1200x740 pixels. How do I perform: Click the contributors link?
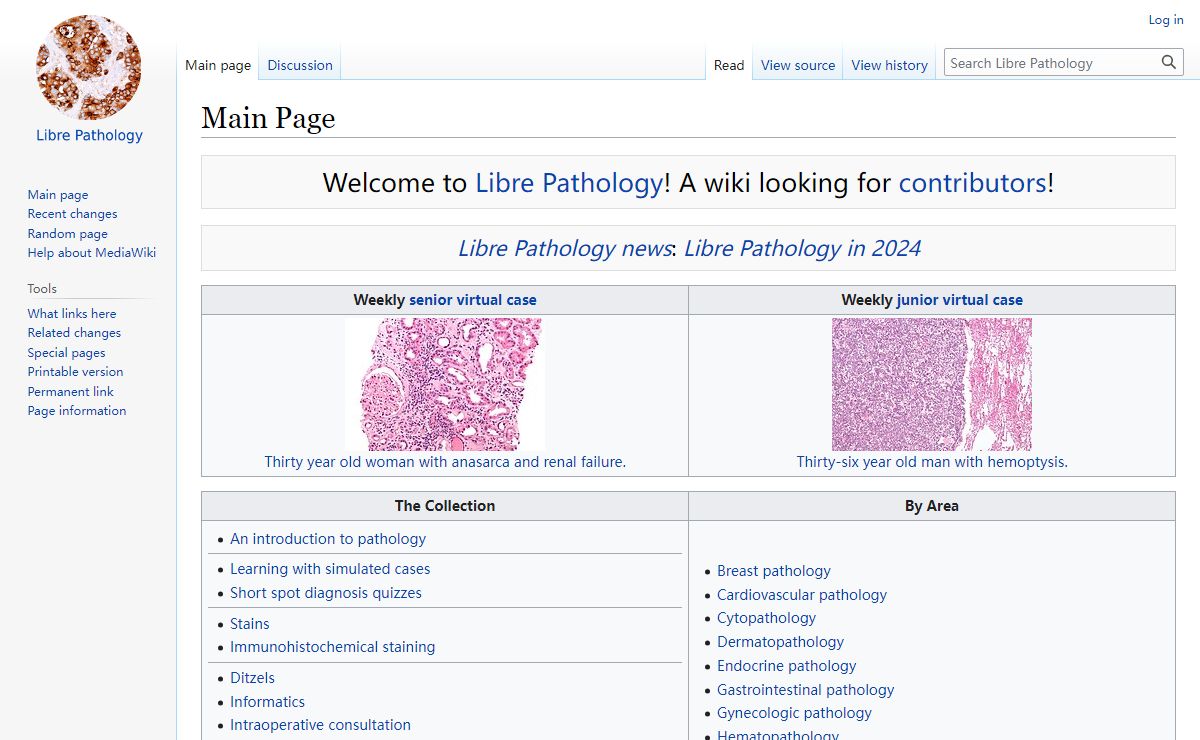click(973, 183)
